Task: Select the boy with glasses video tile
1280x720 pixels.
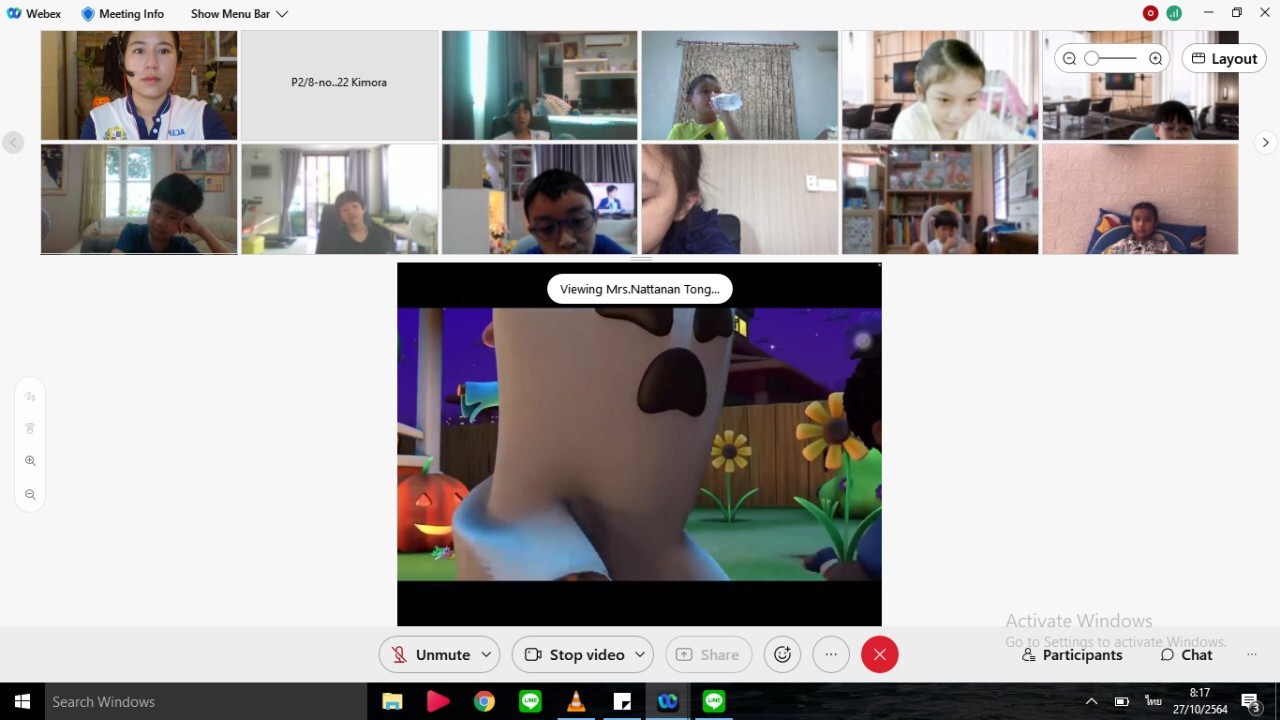Action: 539,199
